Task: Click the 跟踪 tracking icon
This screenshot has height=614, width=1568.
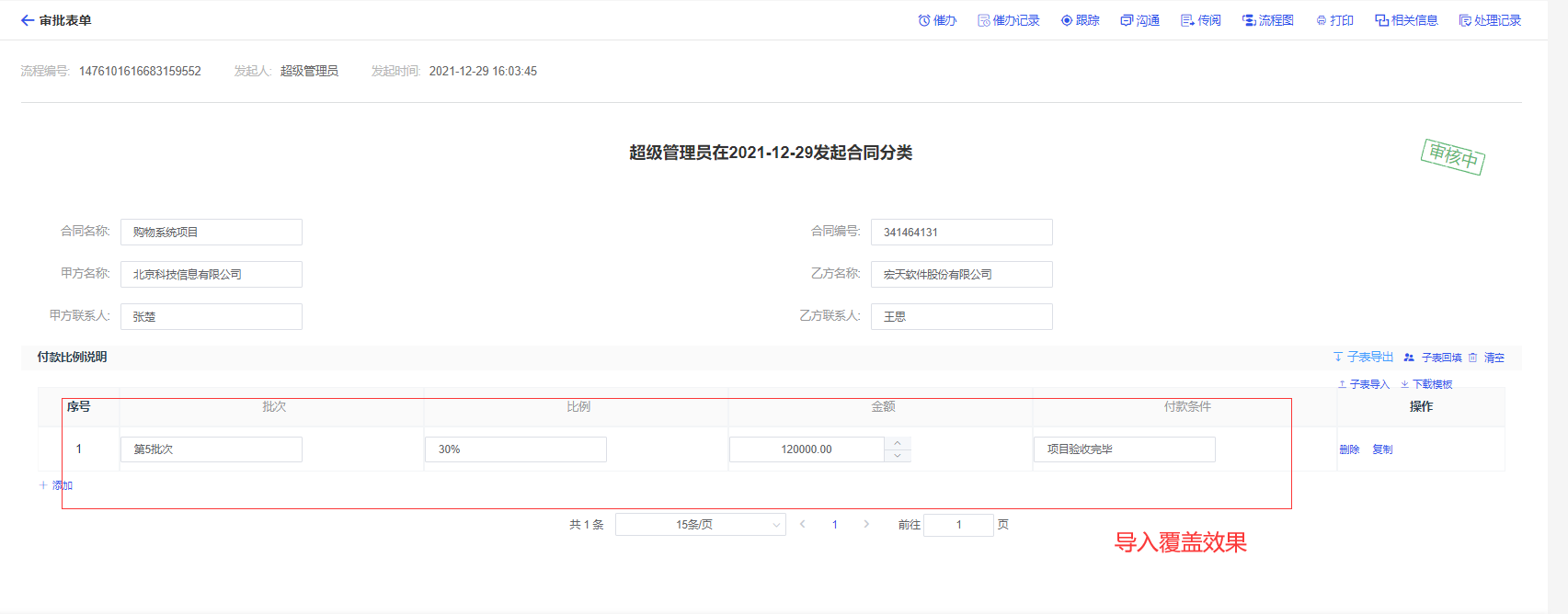Action: coord(1067,20)
